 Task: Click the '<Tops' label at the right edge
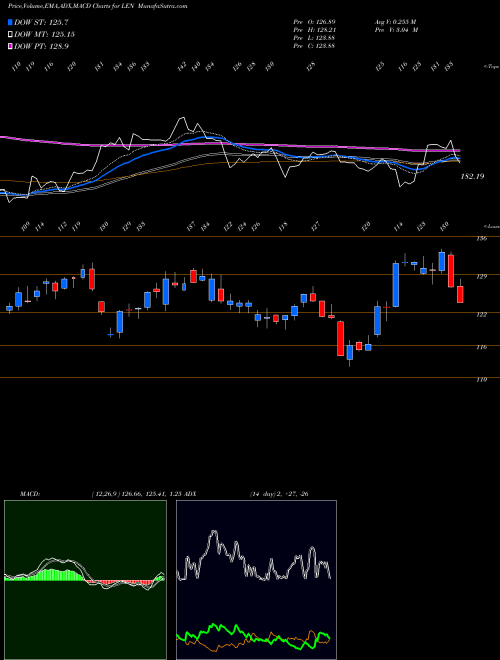pyautogui.click(x=491, y=67)
